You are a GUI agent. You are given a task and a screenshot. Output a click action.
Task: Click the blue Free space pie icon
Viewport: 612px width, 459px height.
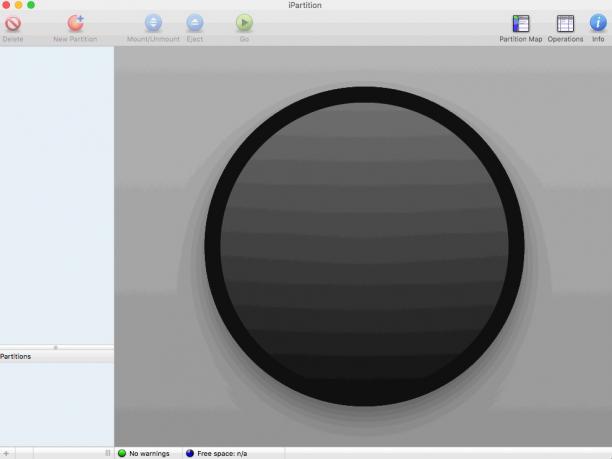190,453
